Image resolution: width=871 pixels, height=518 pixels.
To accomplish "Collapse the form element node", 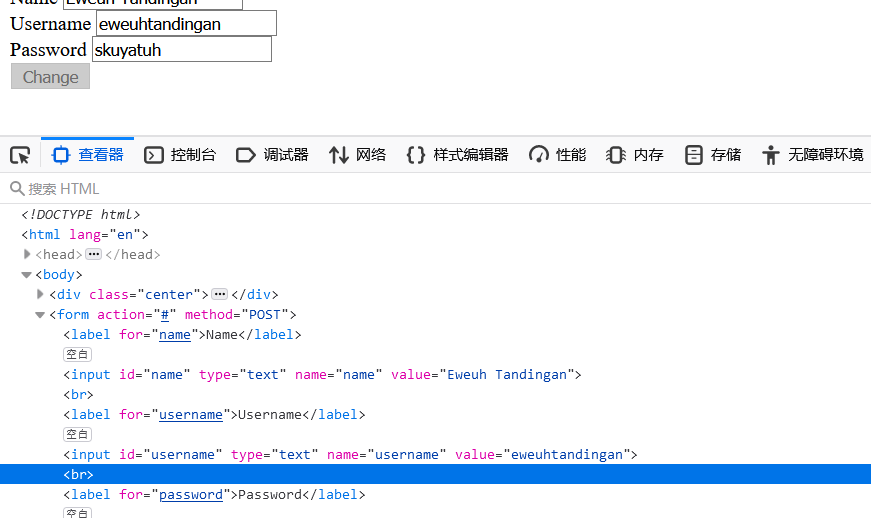I will click(x=40, y=315).
